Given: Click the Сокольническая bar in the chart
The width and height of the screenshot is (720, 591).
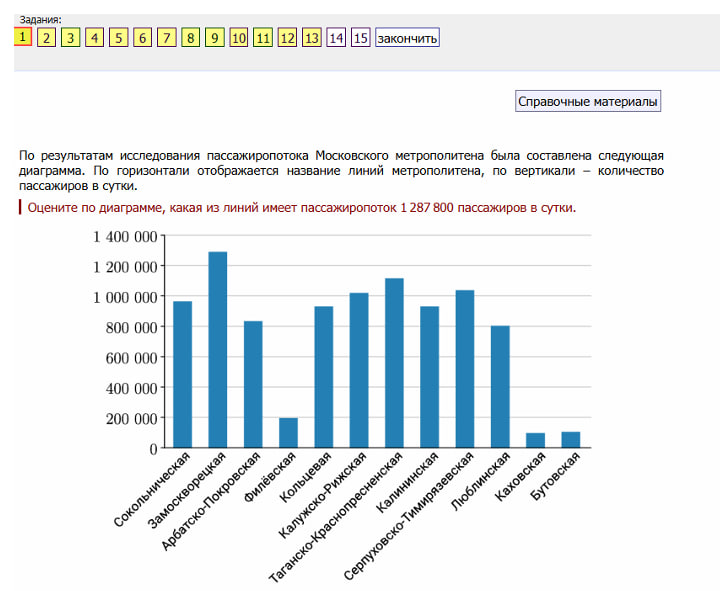Looking at the screenshot, I should pyautogui.click(x=182, y=375).
